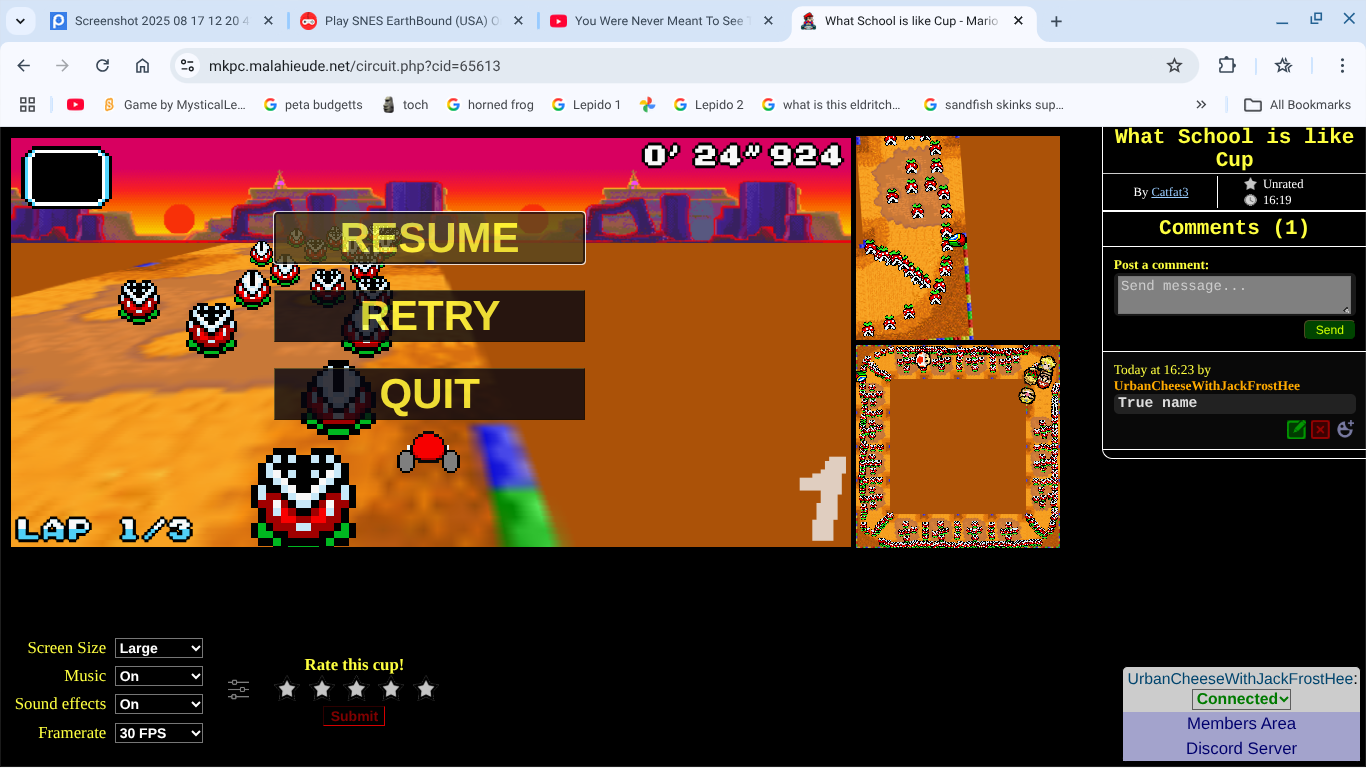Open the YouTube bookmark icon

click(75, 104)
